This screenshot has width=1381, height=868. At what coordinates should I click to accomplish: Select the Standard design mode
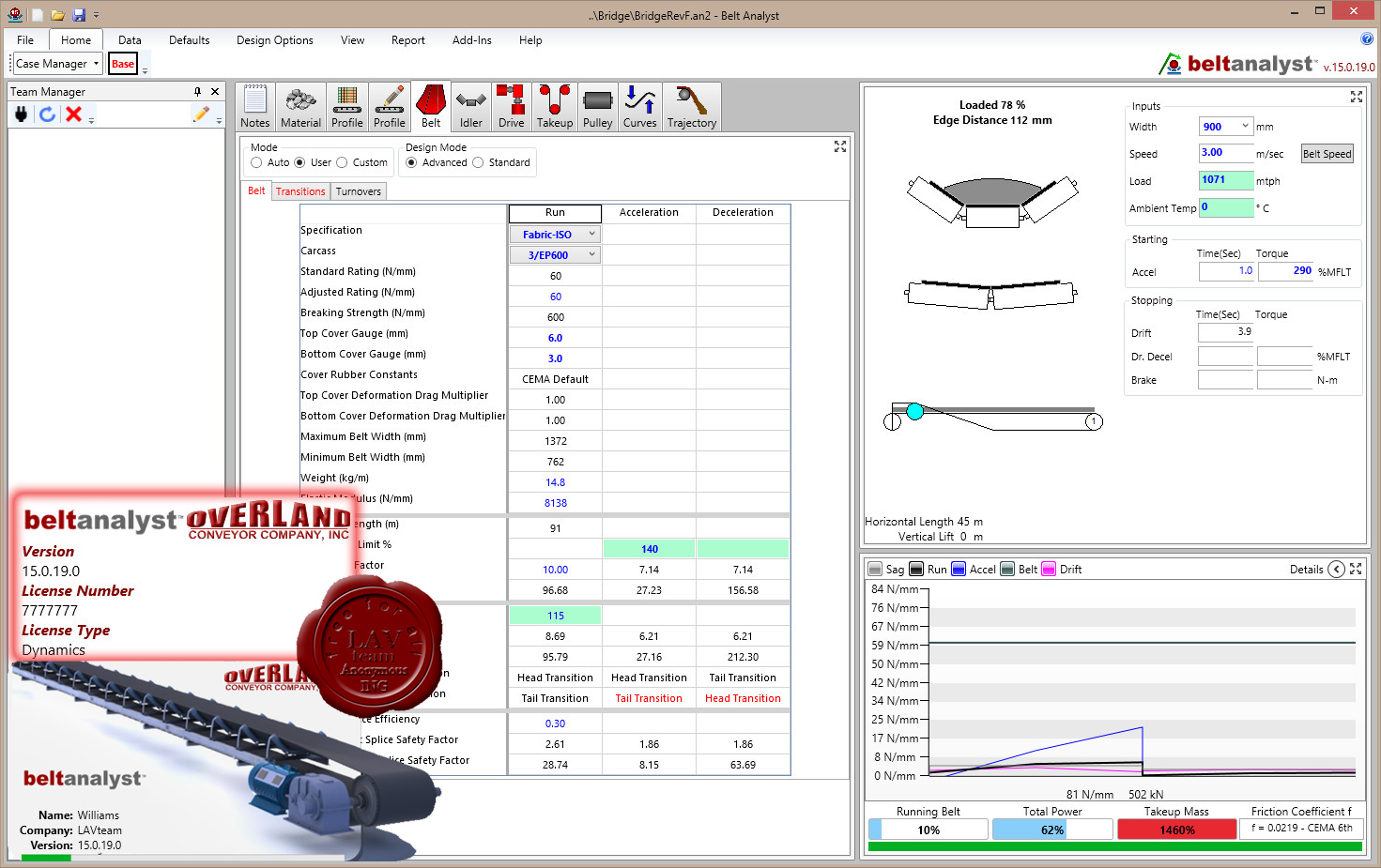click(478, 162)
